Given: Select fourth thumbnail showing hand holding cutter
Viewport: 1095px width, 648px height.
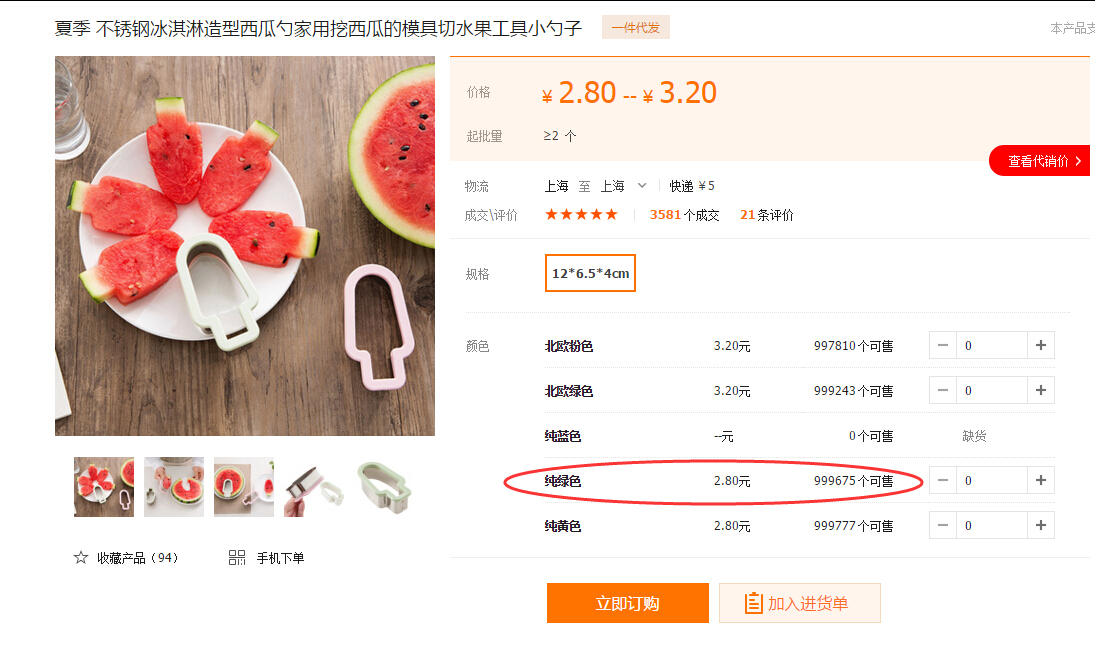Looking at the screenshot, I should click(x=314, y=487).
